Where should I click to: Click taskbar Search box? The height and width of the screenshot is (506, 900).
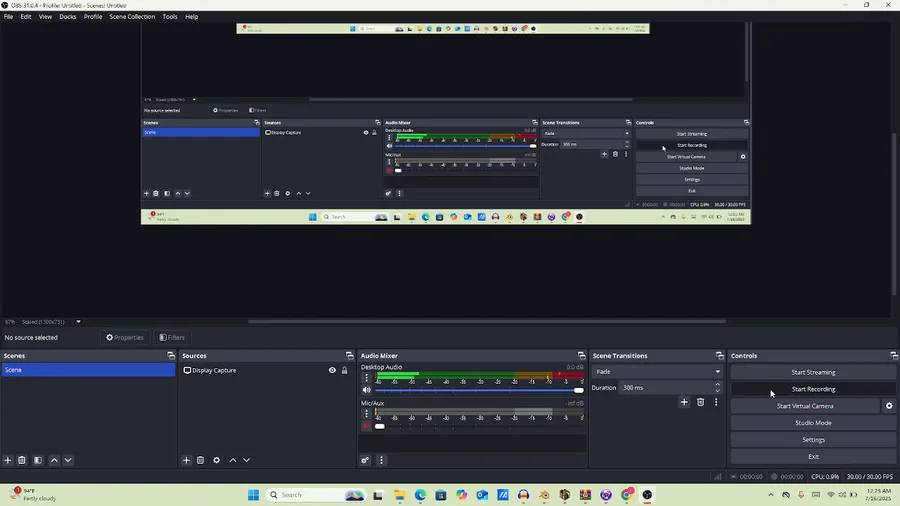tap(316, 495)
